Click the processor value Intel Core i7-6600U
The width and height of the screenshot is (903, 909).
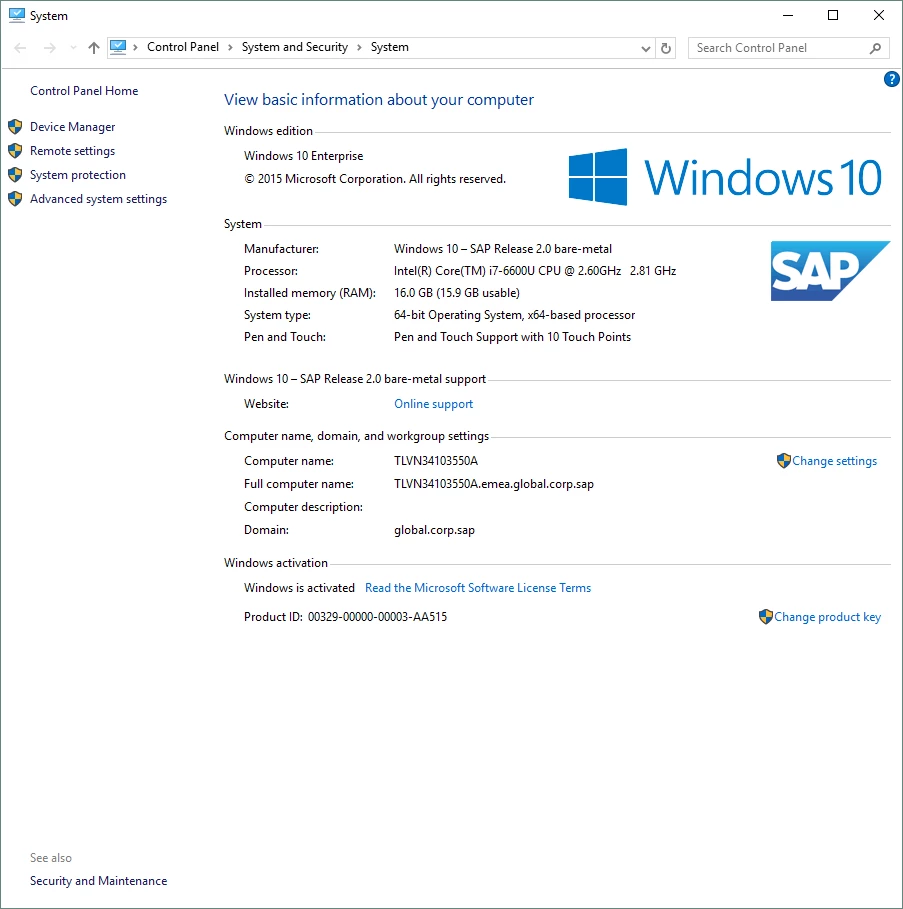tap(535, 271)
